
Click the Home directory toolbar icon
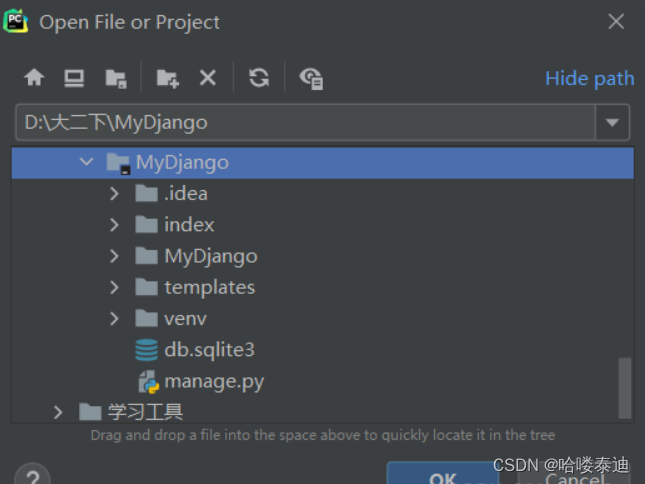click(x=35, y=78)
